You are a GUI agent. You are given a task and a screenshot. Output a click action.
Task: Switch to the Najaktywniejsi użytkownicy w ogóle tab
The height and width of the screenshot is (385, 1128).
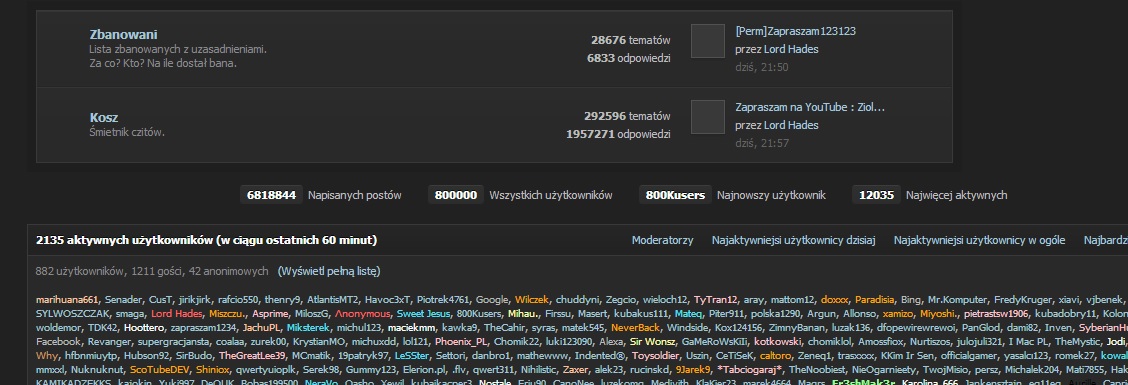coord(979,240)
